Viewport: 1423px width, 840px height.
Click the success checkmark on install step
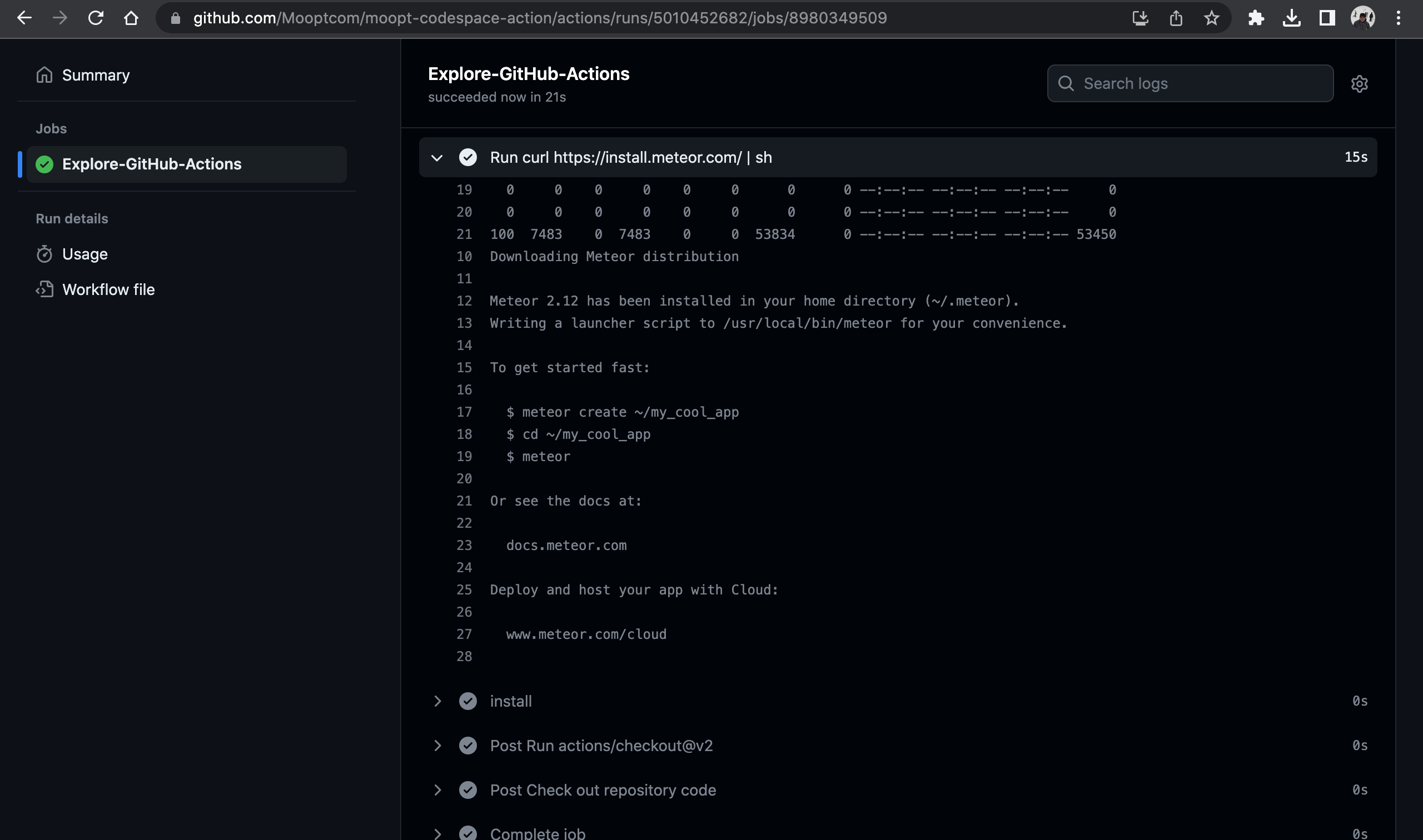pos(467,701)
